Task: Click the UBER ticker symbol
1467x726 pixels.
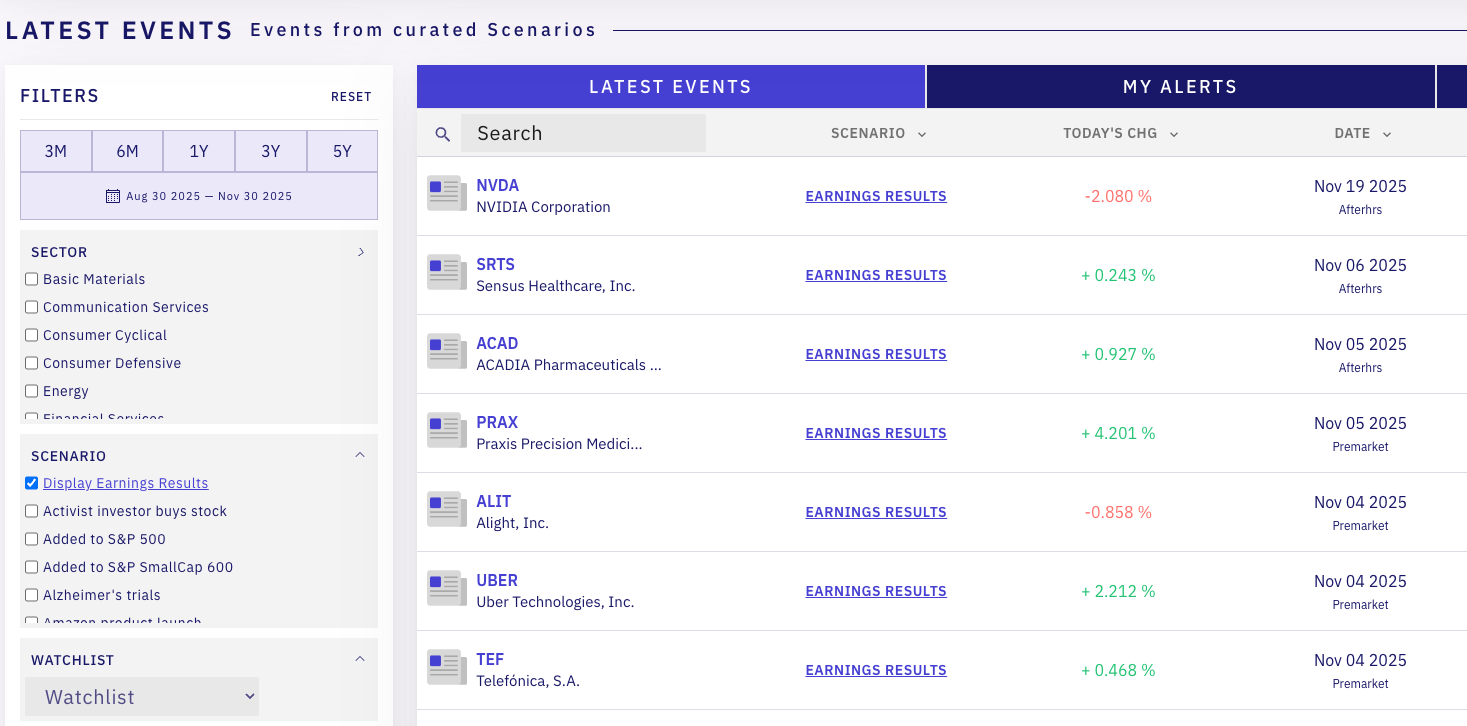Action: (497, 580)
